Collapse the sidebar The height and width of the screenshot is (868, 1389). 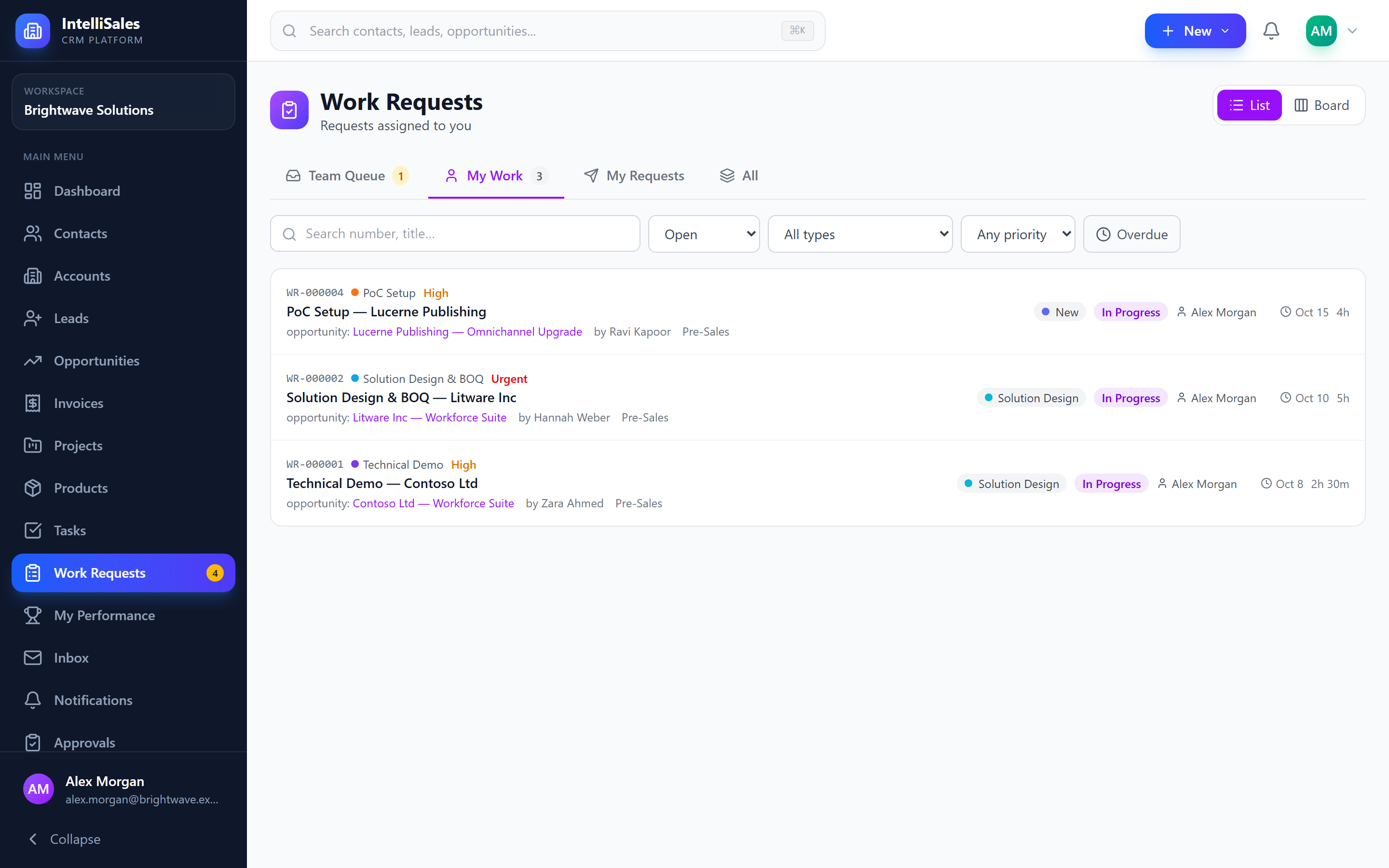64,839
